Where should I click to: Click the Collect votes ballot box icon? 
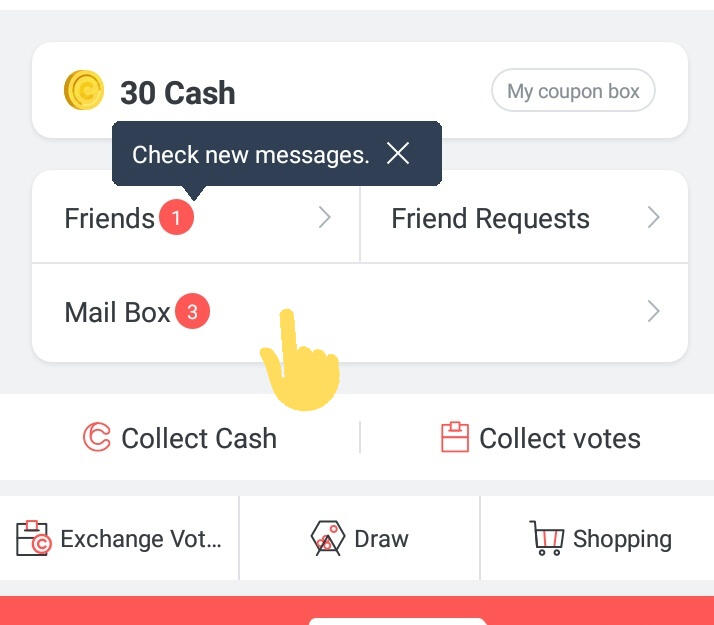[x=454, y=437]
